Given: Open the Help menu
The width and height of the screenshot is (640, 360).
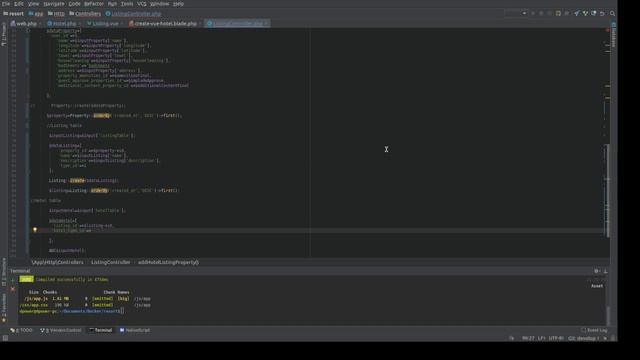Looking at the screenshot, I should click(x=178, y=4).
